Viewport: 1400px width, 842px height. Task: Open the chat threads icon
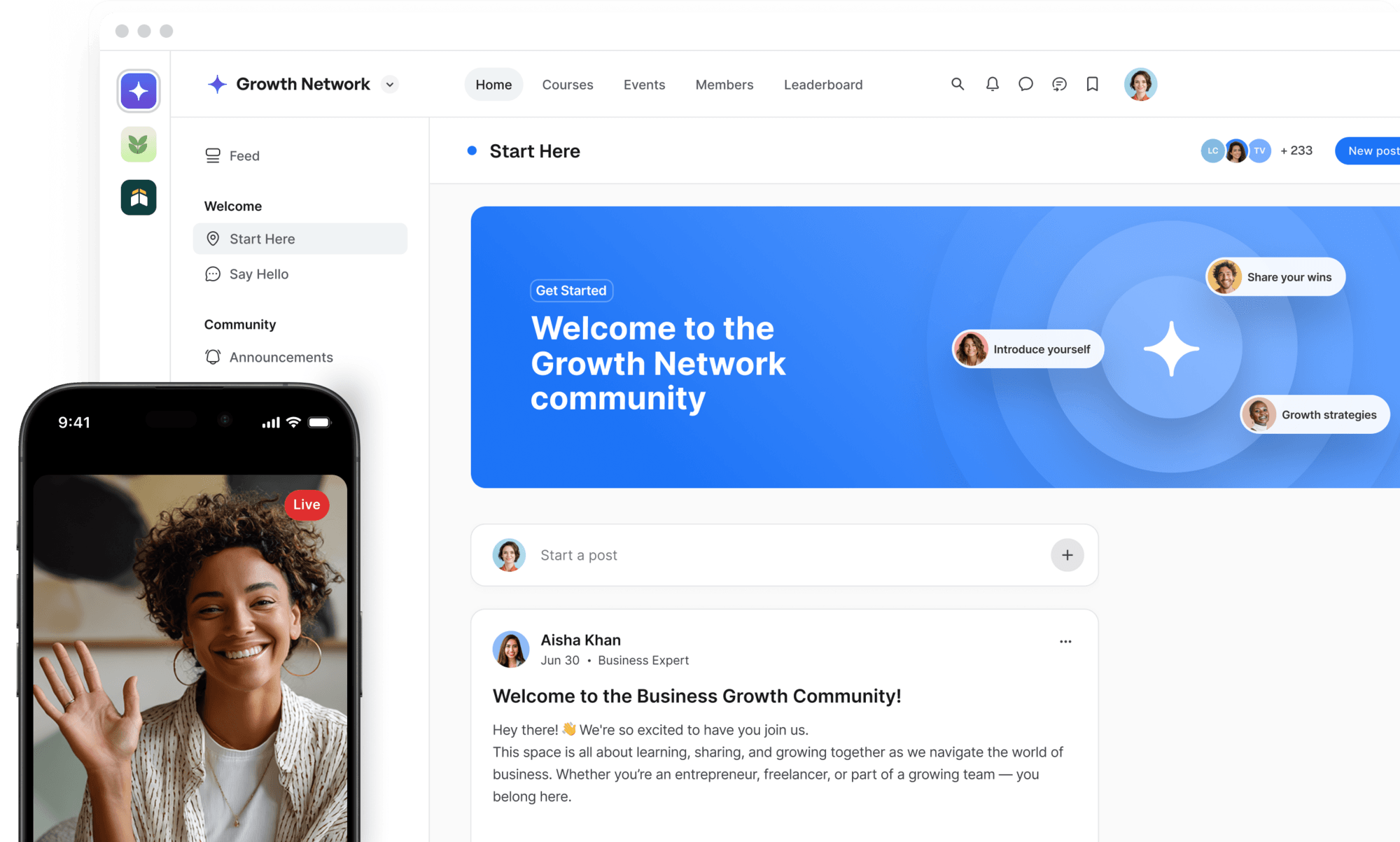coord(1059,84)
